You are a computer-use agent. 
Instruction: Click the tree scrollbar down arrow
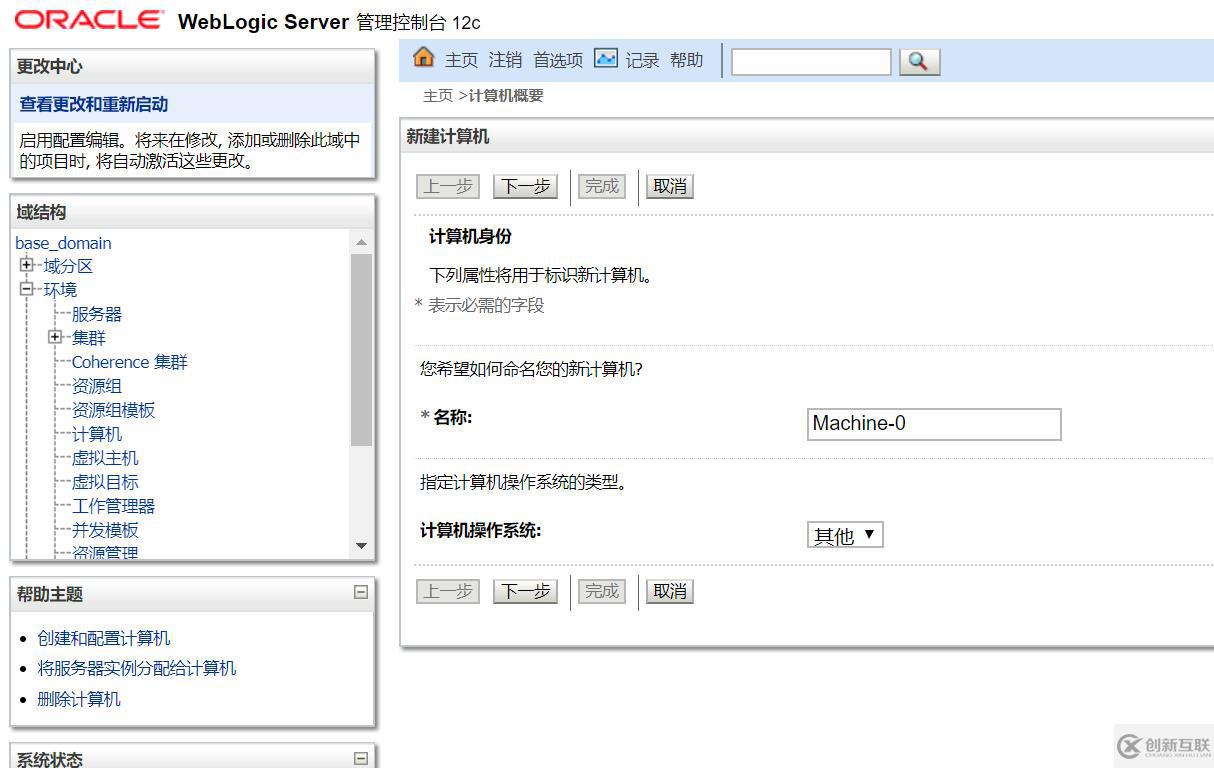pos(361,546)
